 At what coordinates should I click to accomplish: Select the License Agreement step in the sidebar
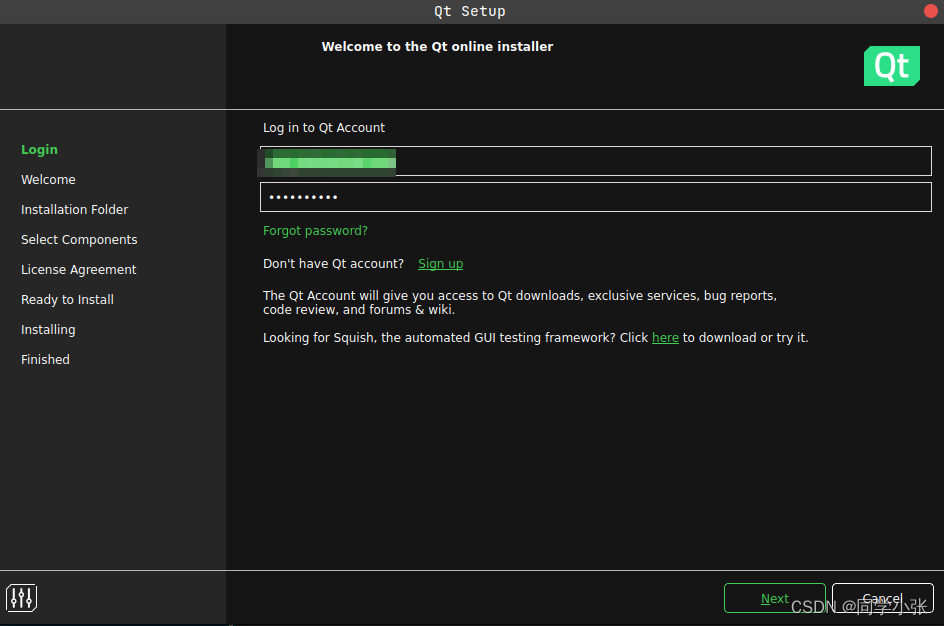pyautogui.click(x=78, y=270)
